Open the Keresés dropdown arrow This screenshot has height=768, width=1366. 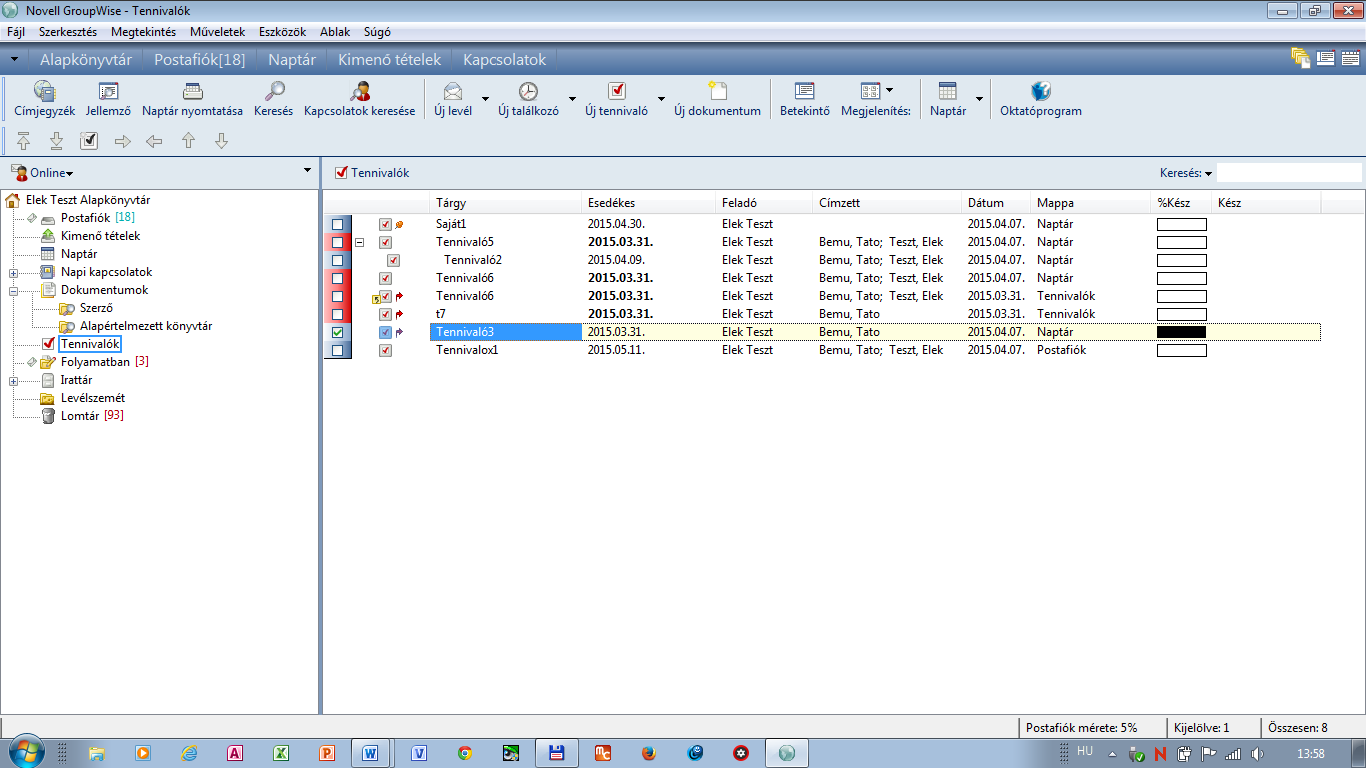(1208, 174)
